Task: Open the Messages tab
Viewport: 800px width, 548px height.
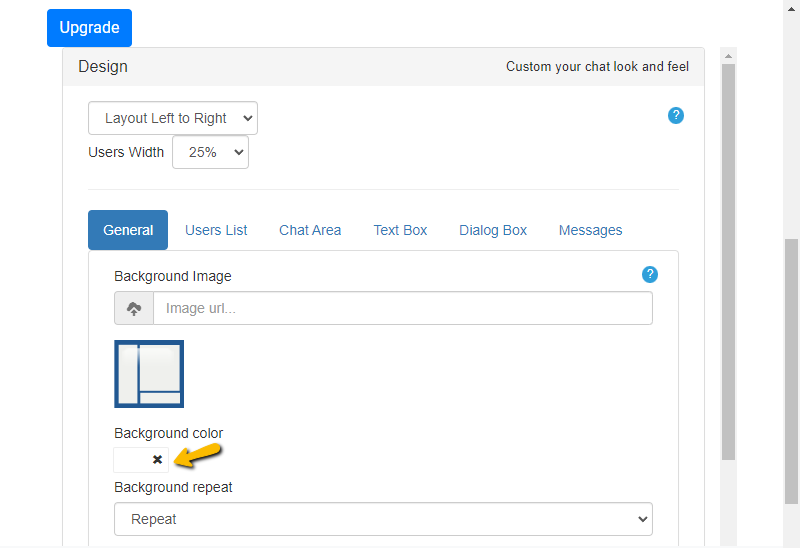Action: (590, 230)
